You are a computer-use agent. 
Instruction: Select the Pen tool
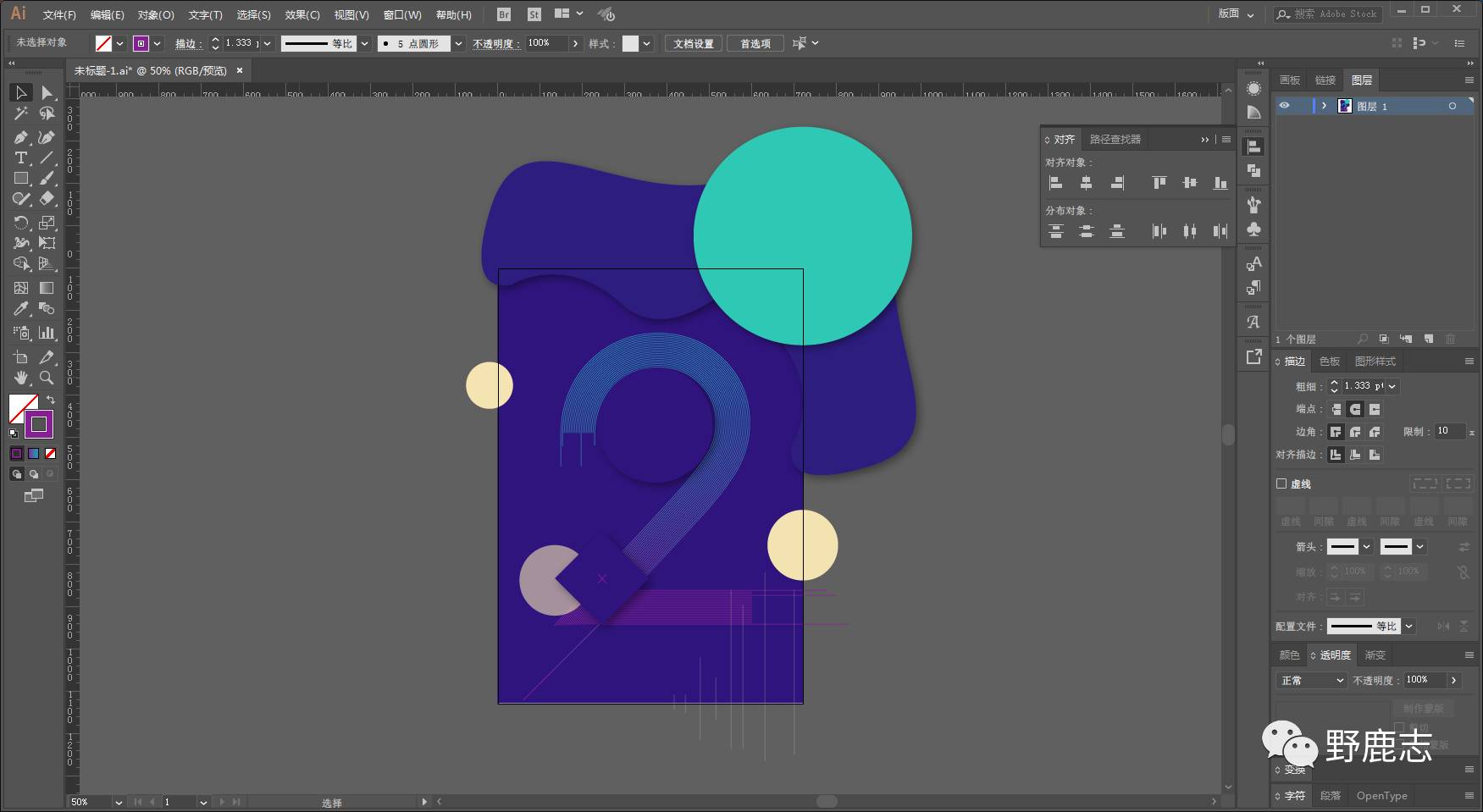(x=21, y=137)
